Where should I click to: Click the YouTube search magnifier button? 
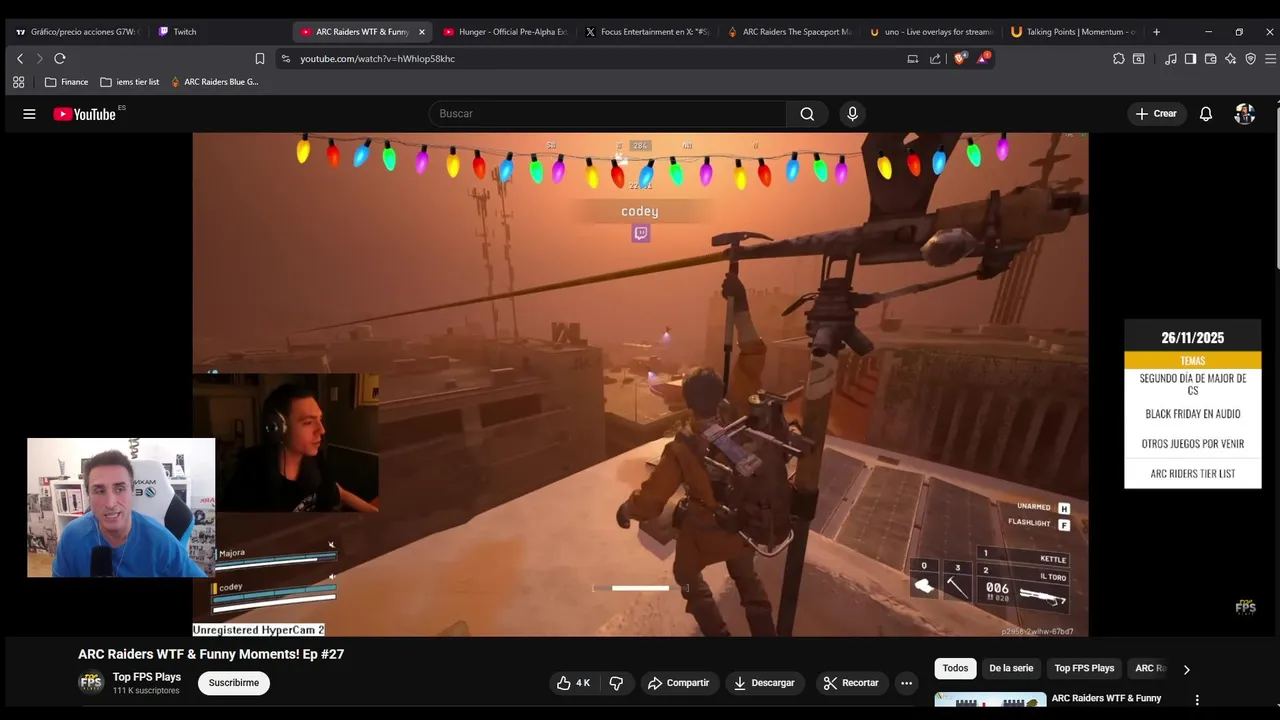click(x=807, y=114)
